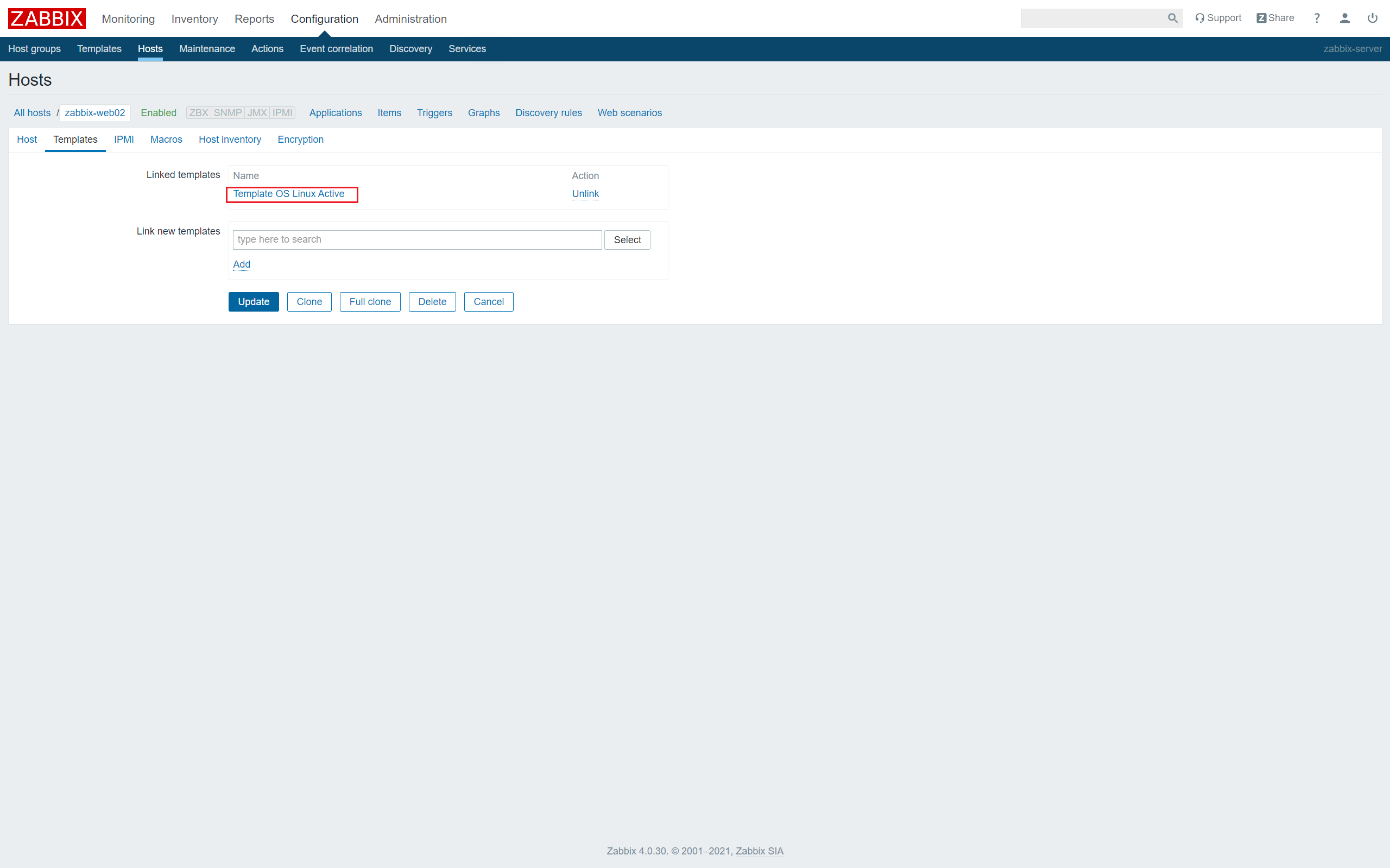Open the Share link
This screenshot has height=868, width=1390.
(x=1275, y=18)
